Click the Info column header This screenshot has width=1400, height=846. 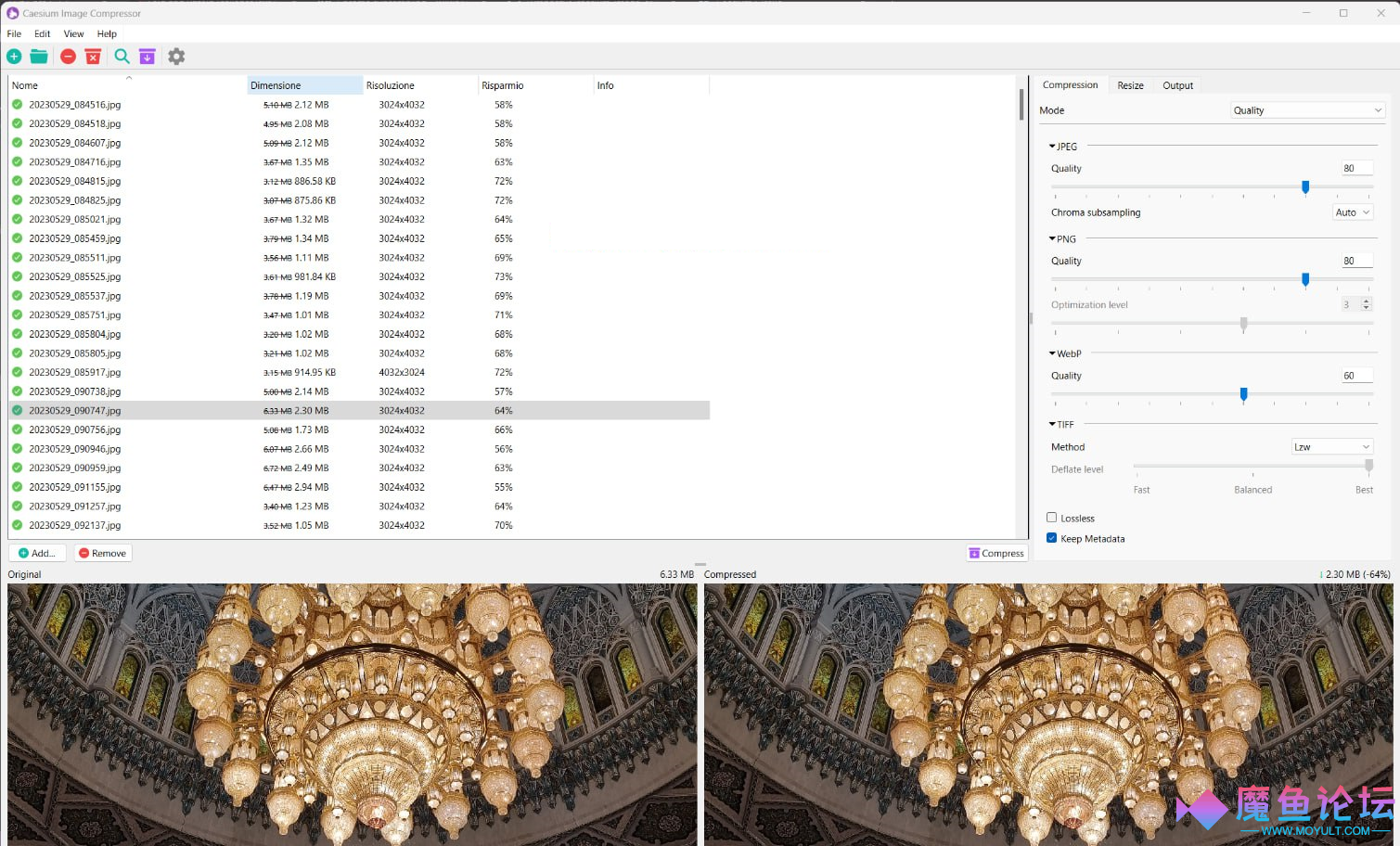pyautogui.click(x=651, y=85)
